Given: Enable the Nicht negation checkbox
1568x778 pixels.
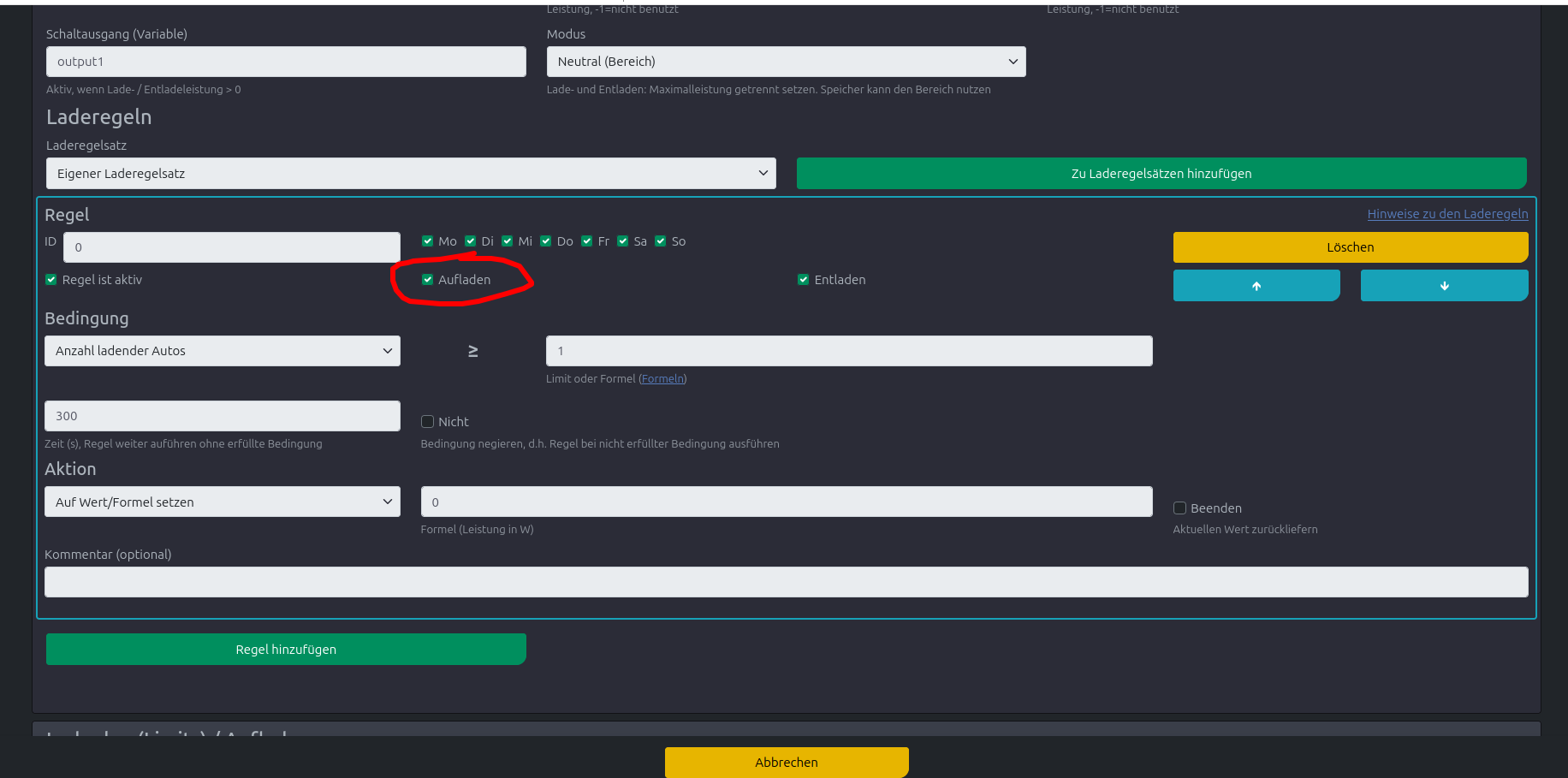Looking at the screenshot, I should coord(428,422).
